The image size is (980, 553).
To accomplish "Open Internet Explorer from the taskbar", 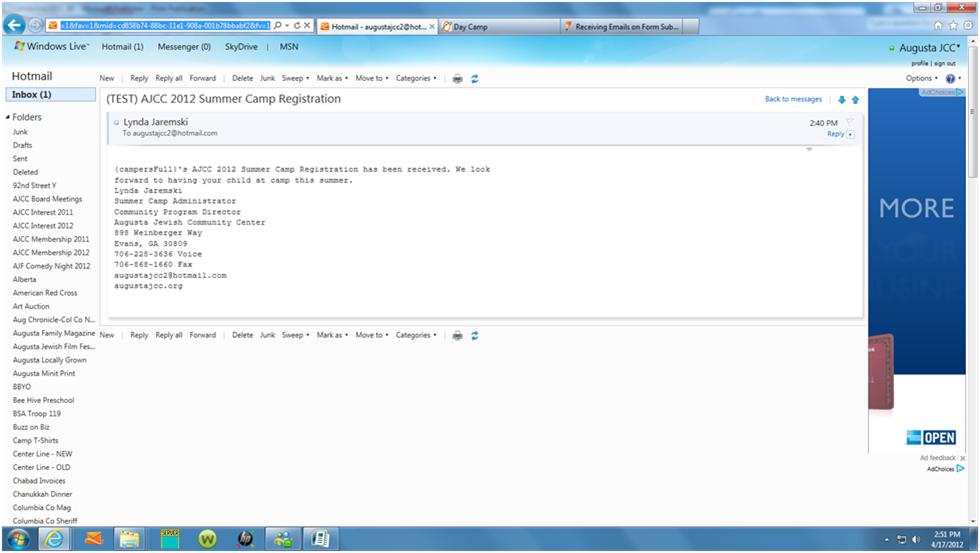I will tap(54, 539).
